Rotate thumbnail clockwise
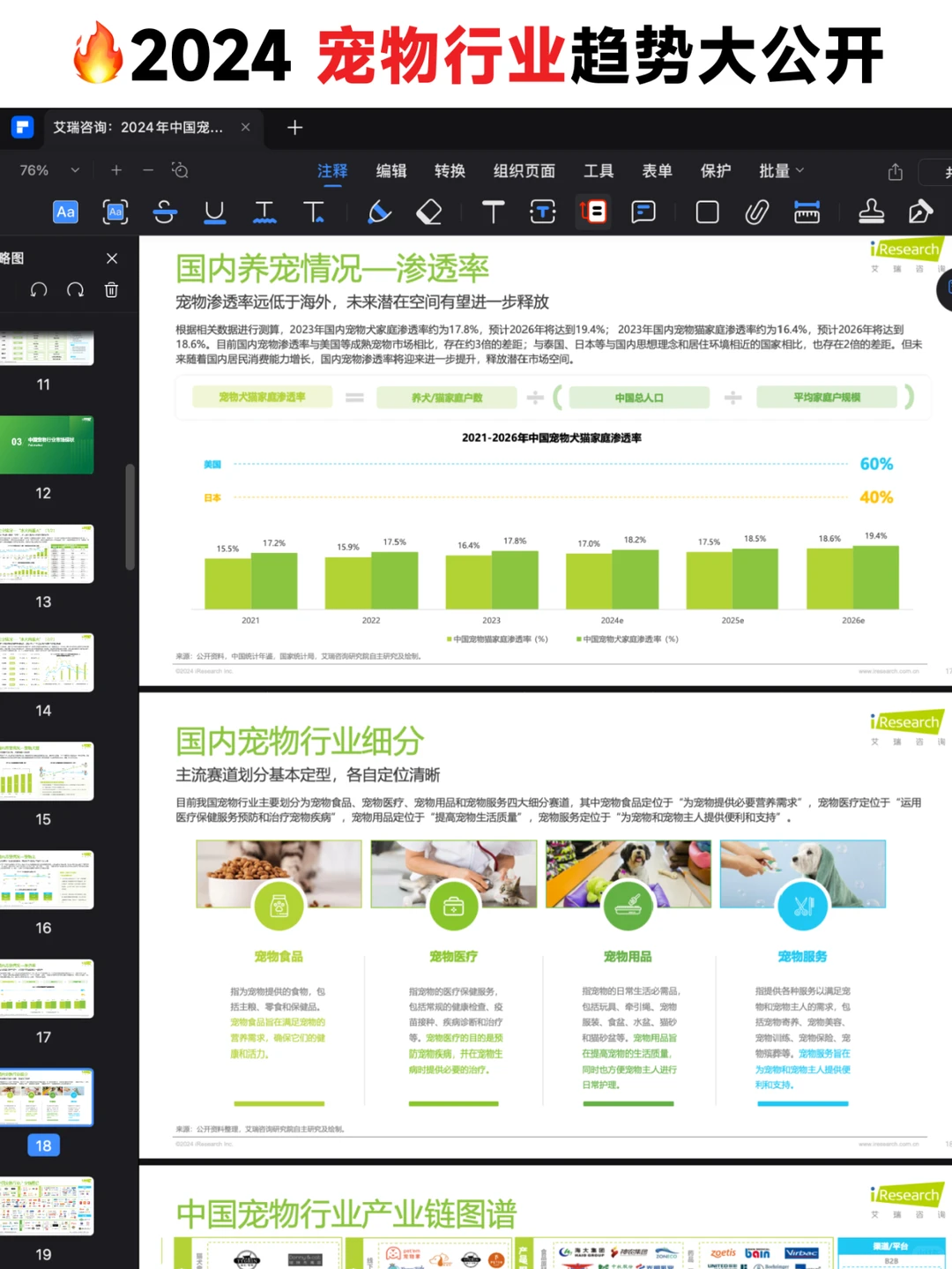Screen dimensions: 952x1269 (x=76, y=290)
